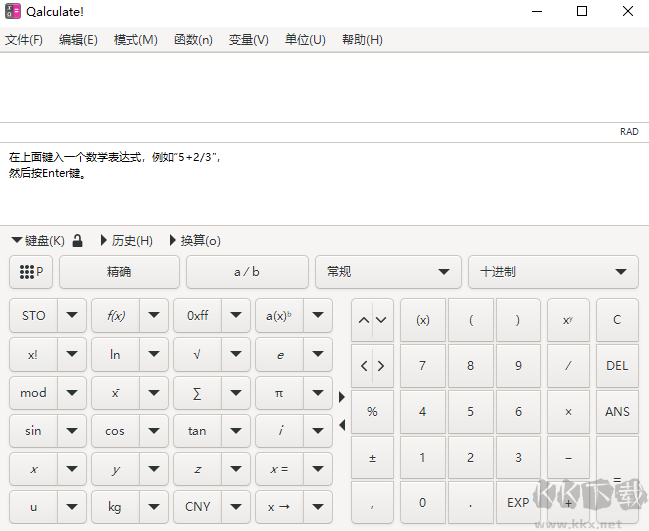Click the smart parentheses (x) button
This screenshot has height=531, width=649.
(423, 320)
